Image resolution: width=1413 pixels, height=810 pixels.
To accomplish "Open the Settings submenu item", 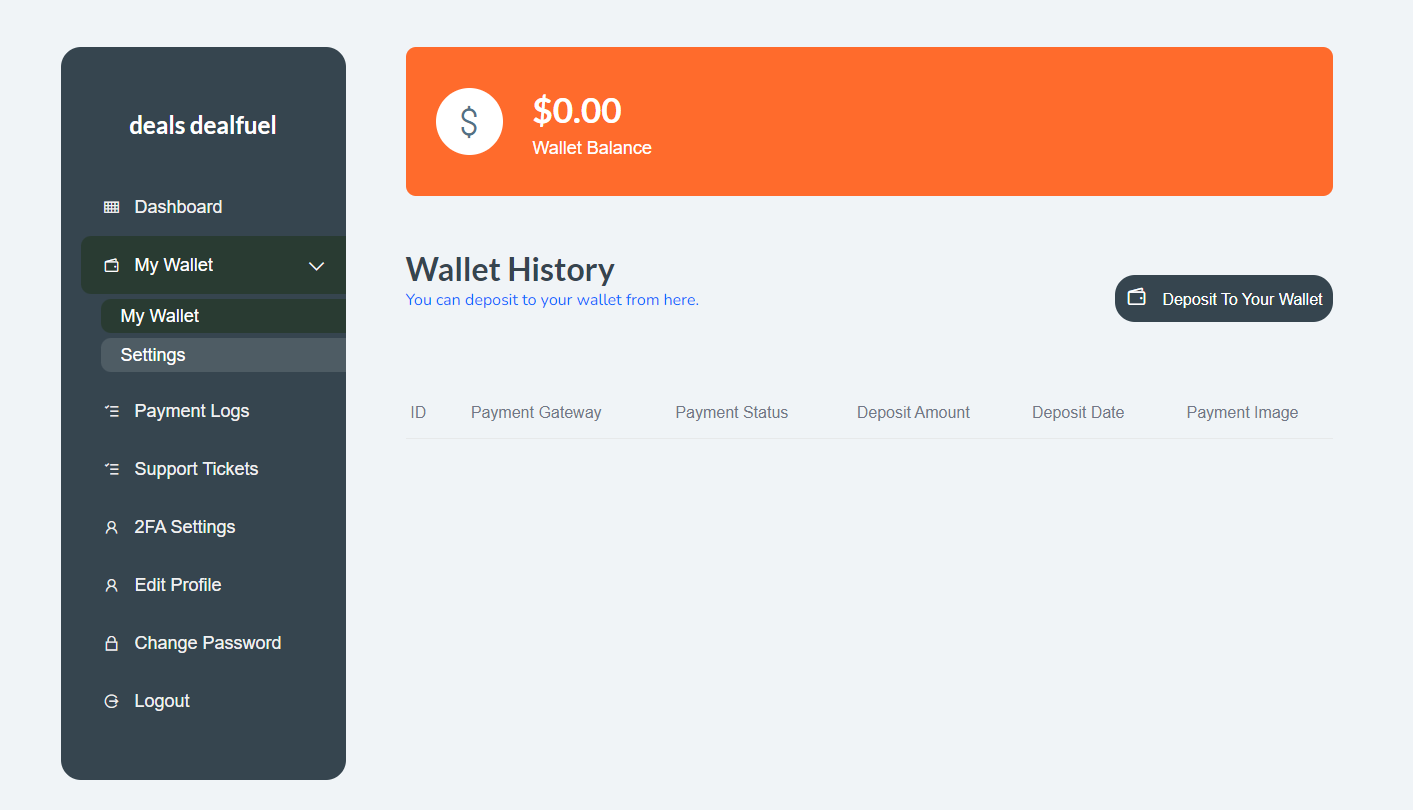I will click(153, 354).
